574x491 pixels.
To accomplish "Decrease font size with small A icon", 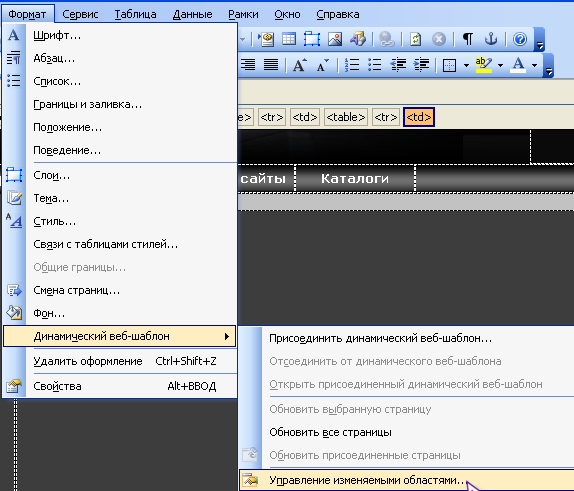I will [322, 65].
